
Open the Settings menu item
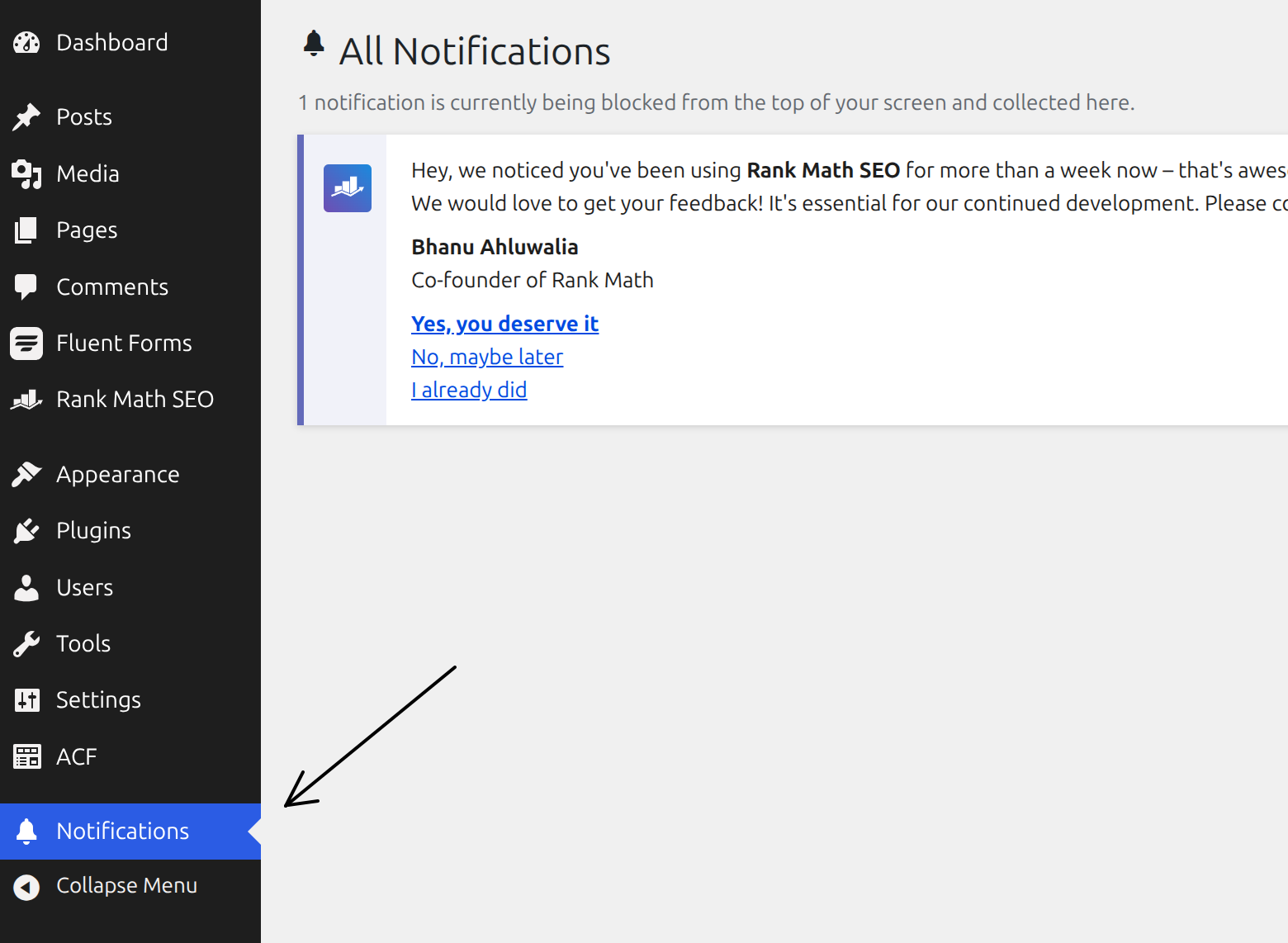click(130, 700)
